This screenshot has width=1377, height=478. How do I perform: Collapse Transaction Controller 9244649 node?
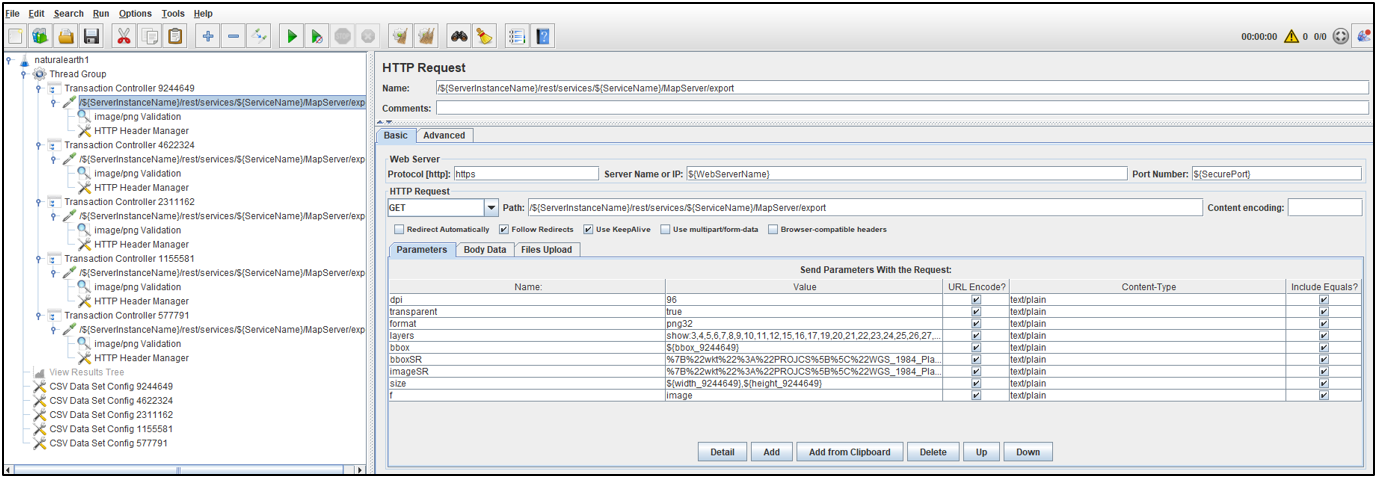[39, 88]
